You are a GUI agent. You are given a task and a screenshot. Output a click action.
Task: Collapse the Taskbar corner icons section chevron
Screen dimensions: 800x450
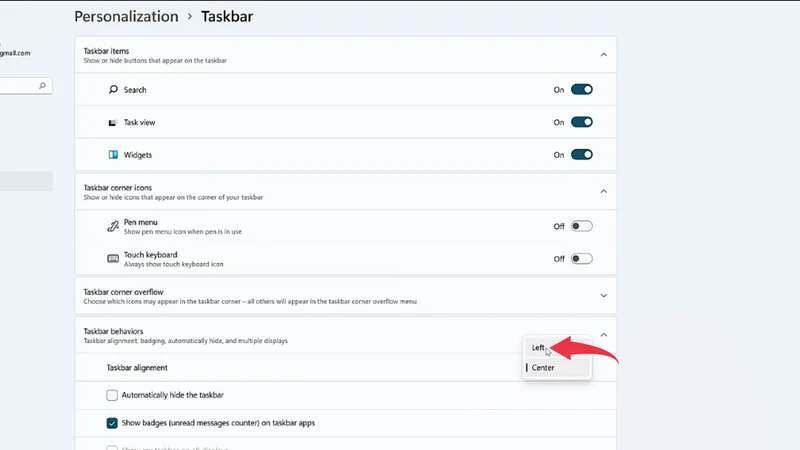point(603,191)
